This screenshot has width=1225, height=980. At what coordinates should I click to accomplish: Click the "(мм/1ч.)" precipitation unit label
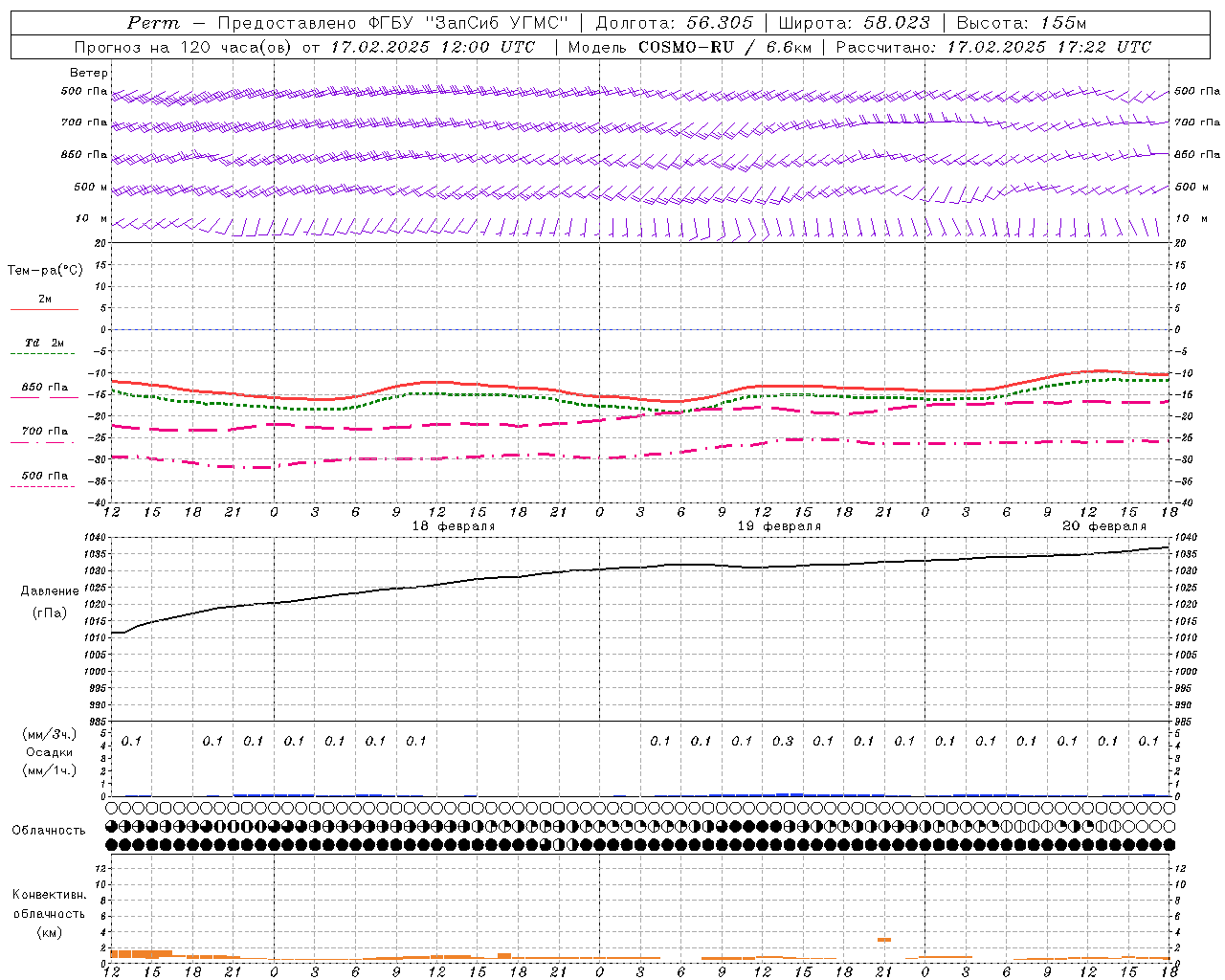50,770
